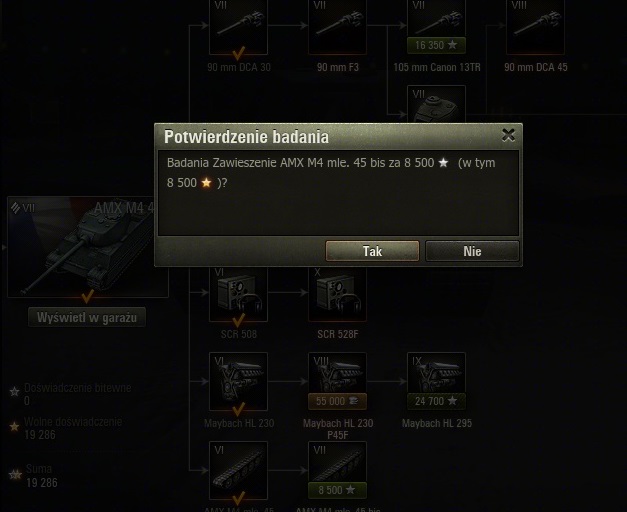
Task: Click the 16 350 experience cost button
Action: tap(436, 45)
